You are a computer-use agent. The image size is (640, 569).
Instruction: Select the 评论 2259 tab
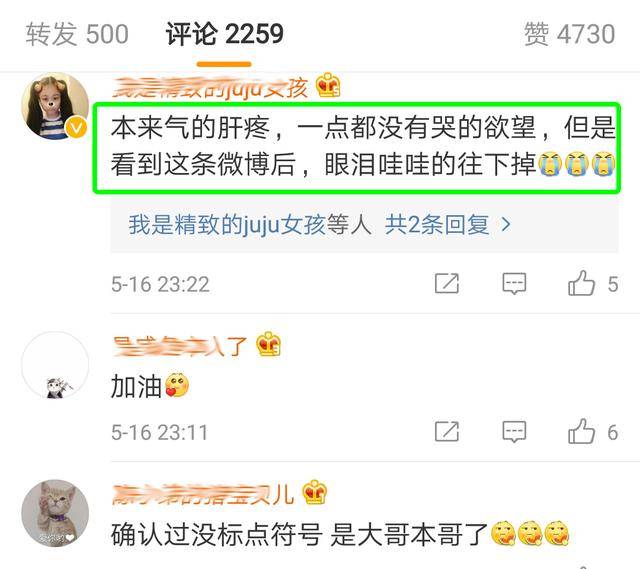(224, 34)
